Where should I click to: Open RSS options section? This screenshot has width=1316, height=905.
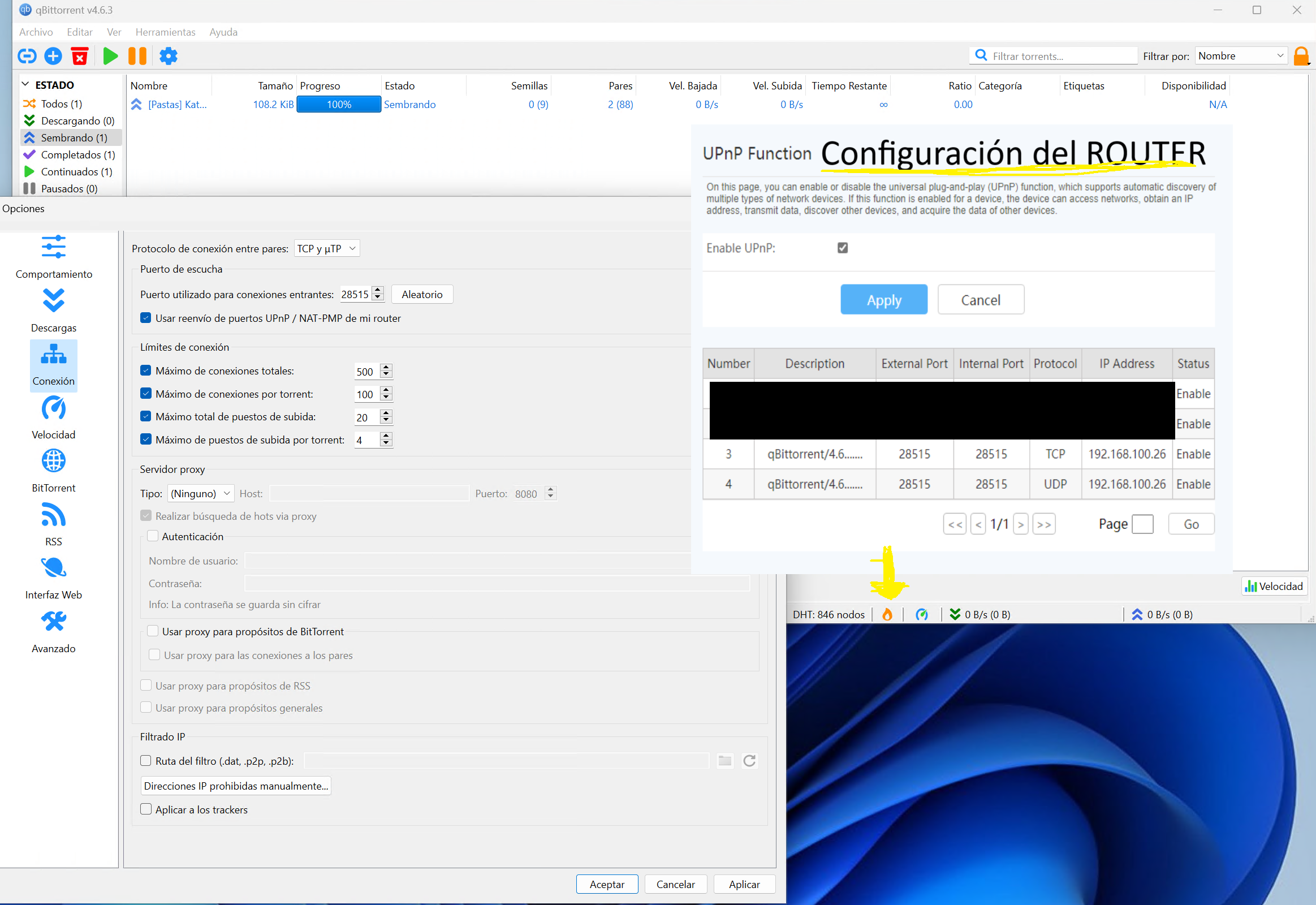pyautogui.click(x=53, y=525)
